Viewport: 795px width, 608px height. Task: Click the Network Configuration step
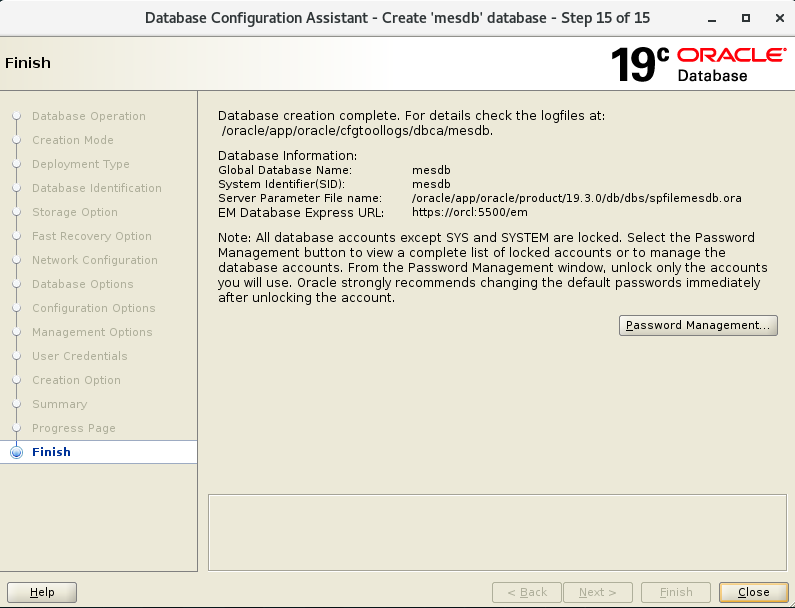click(x=94, y=260)
